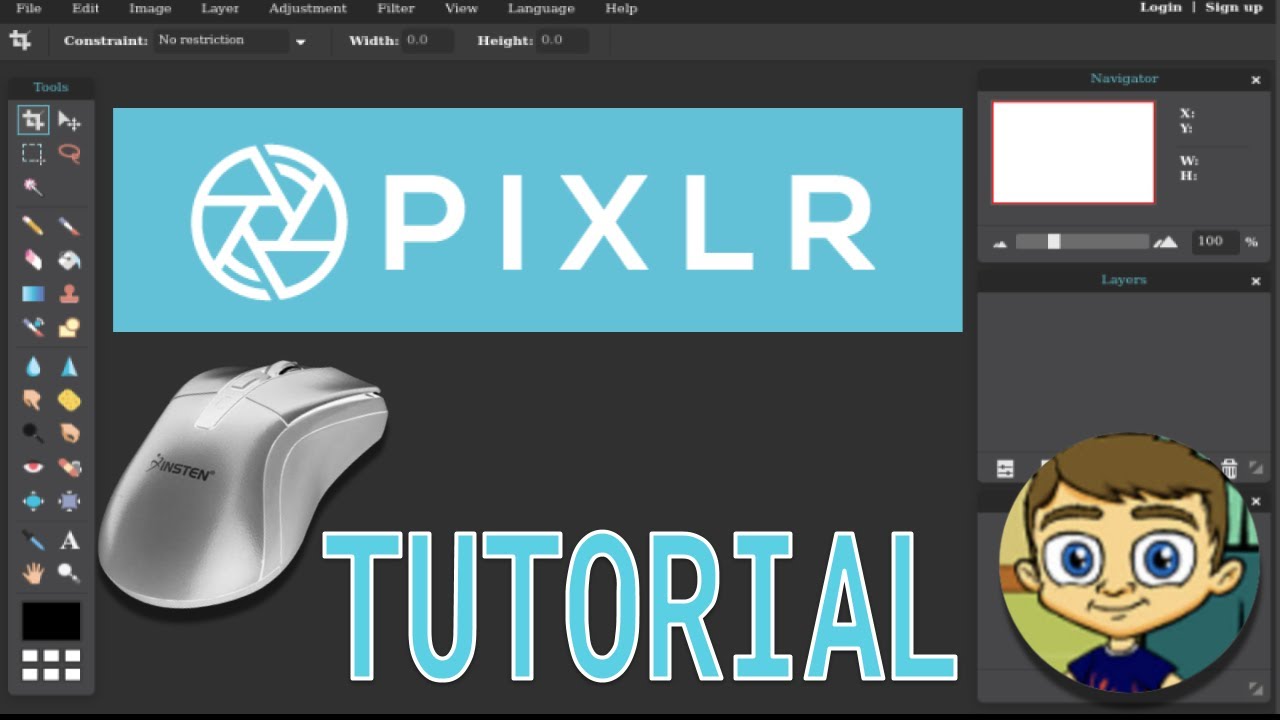Close the Navigator panel
The width and height of the screenshot is (1280, 720).
[x=1256, y=80]
